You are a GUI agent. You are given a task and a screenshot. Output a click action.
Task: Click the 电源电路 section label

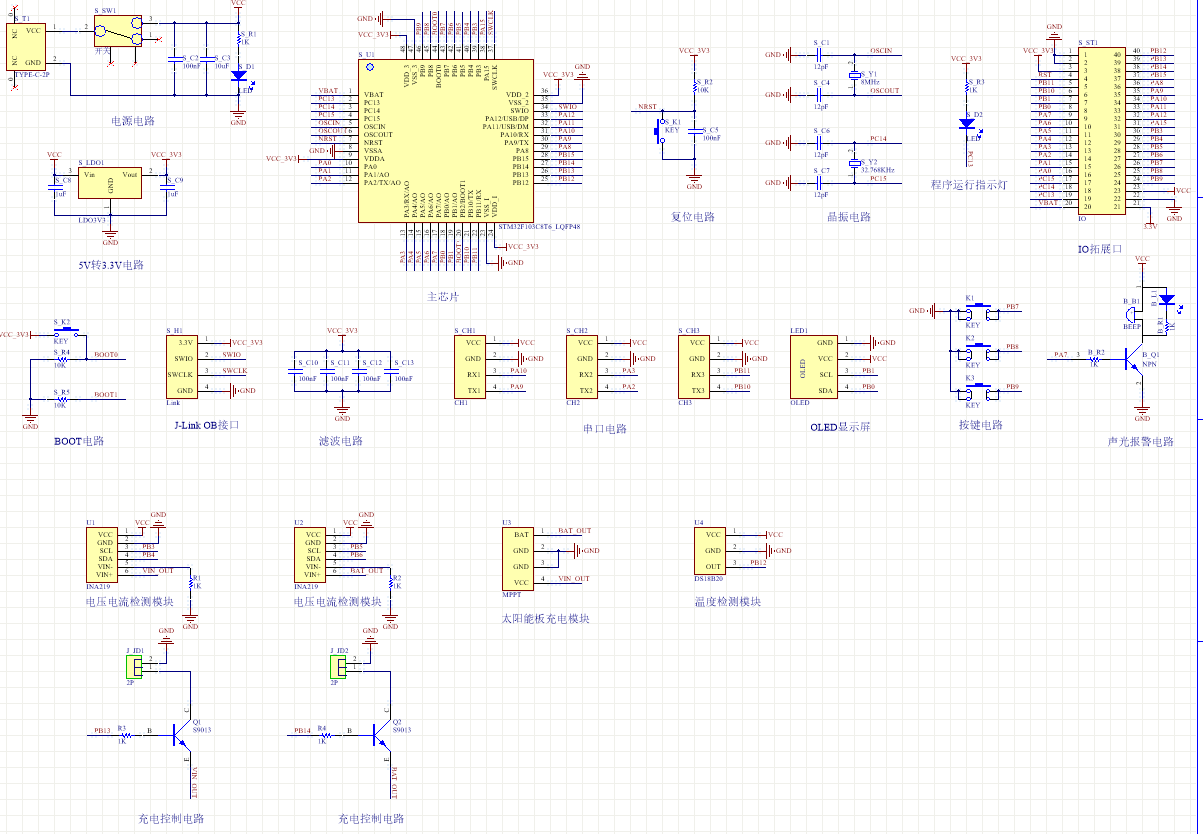click(133, 121)
